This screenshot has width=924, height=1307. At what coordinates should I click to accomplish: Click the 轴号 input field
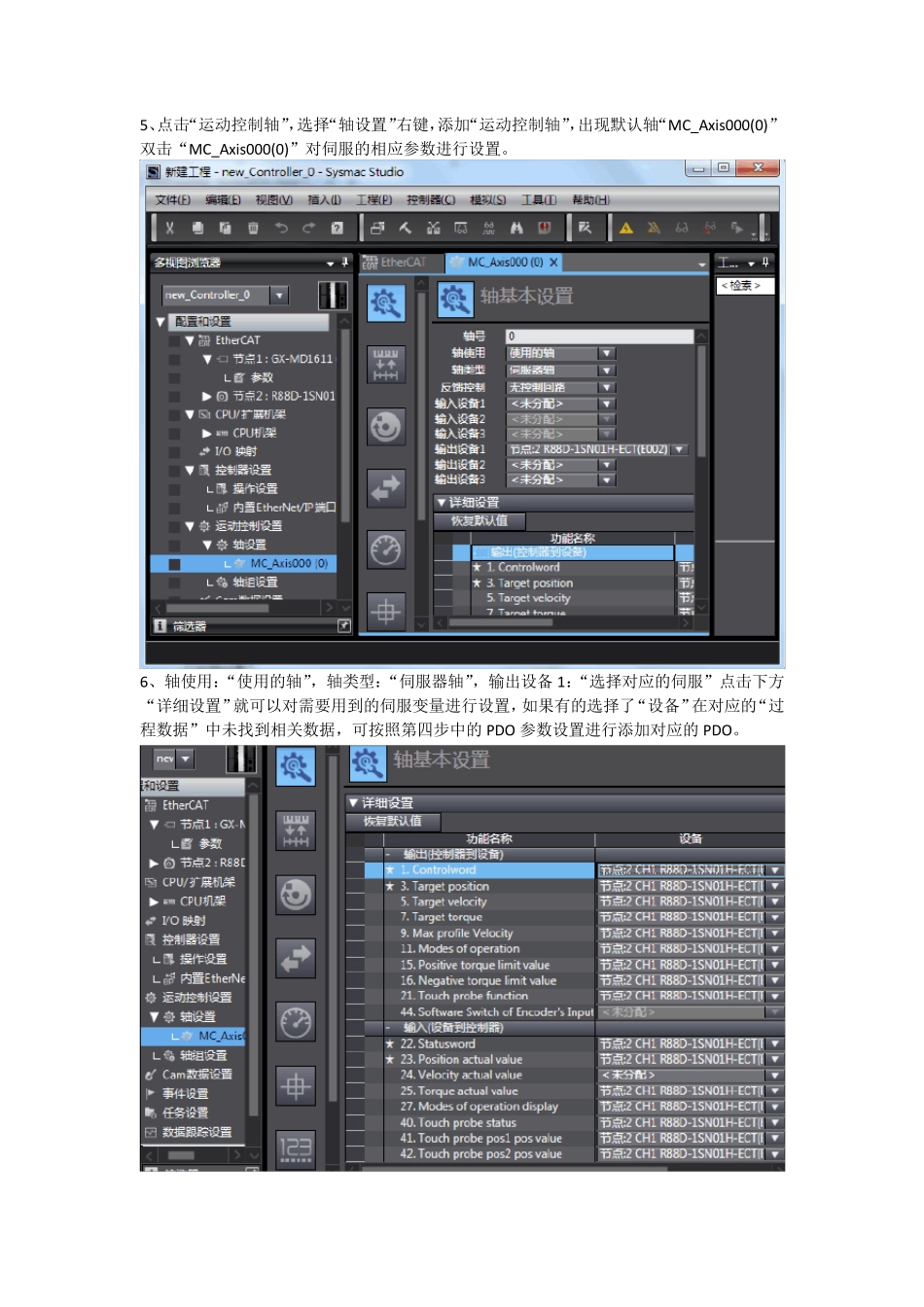click(x=599, y=336)
